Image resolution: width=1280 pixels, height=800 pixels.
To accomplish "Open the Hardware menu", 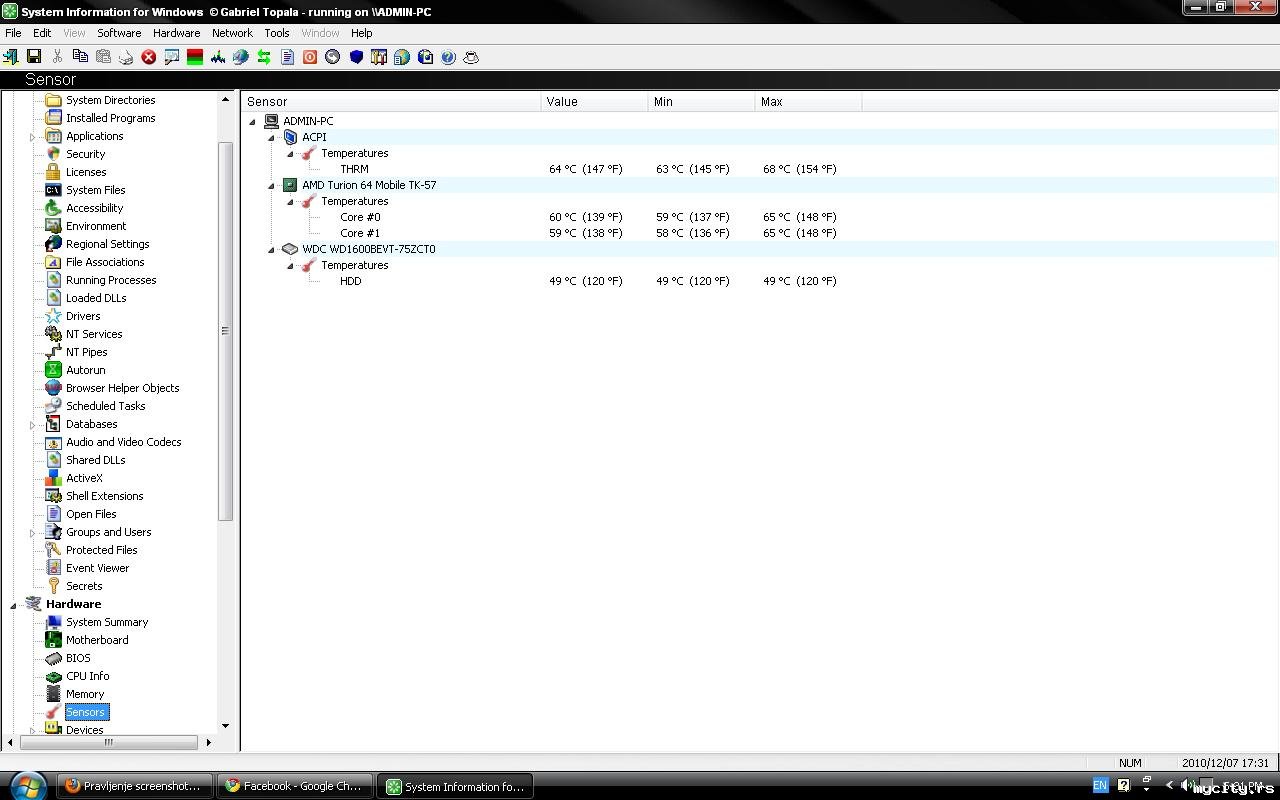I will click(176, 33).
